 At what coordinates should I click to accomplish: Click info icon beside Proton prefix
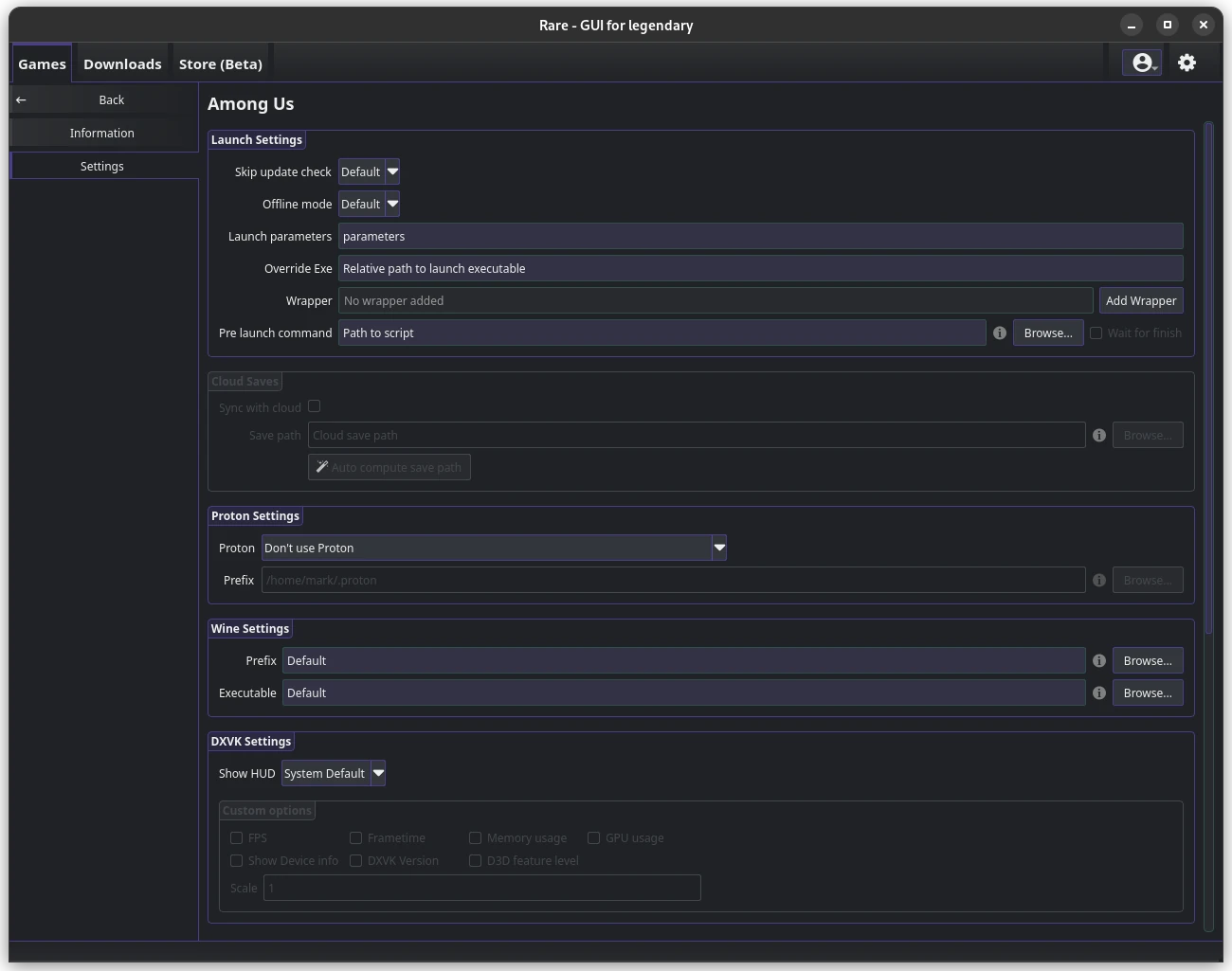coord(1099,580)
